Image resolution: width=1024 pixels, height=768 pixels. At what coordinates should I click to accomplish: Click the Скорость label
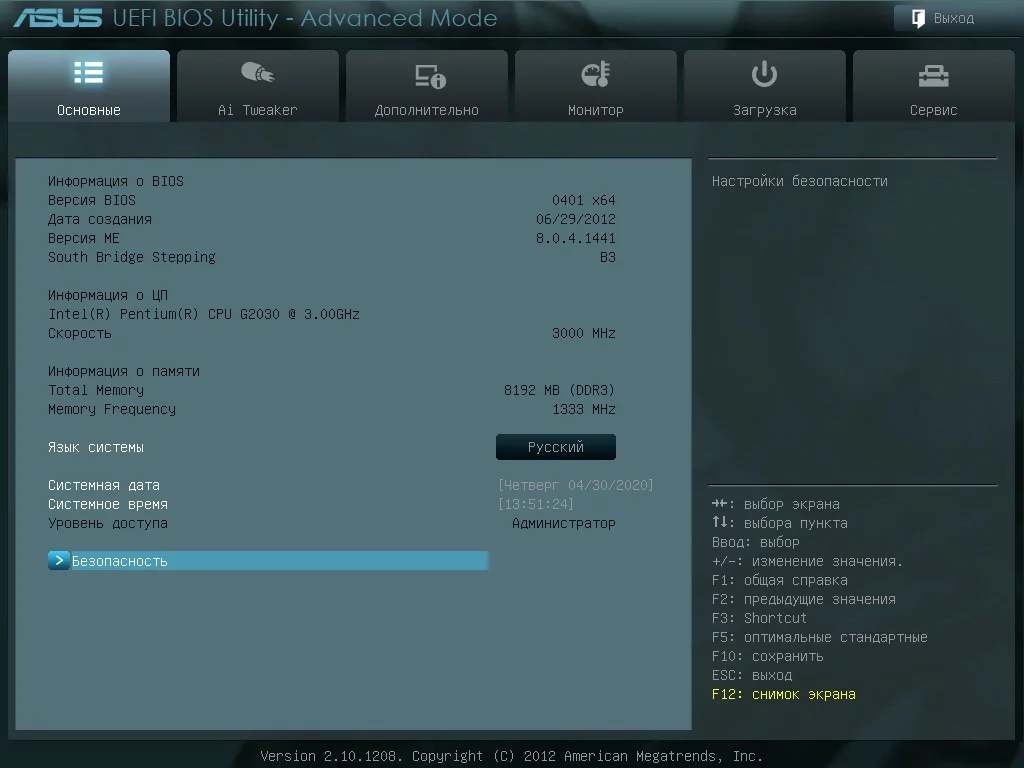click(80, 333)
